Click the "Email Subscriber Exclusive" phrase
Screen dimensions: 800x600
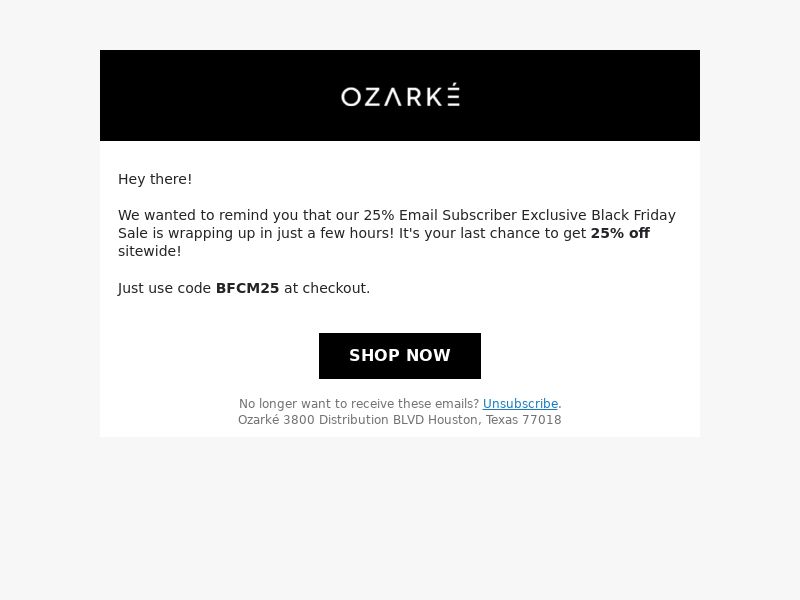pyautogui.click(x=493, y=215)
